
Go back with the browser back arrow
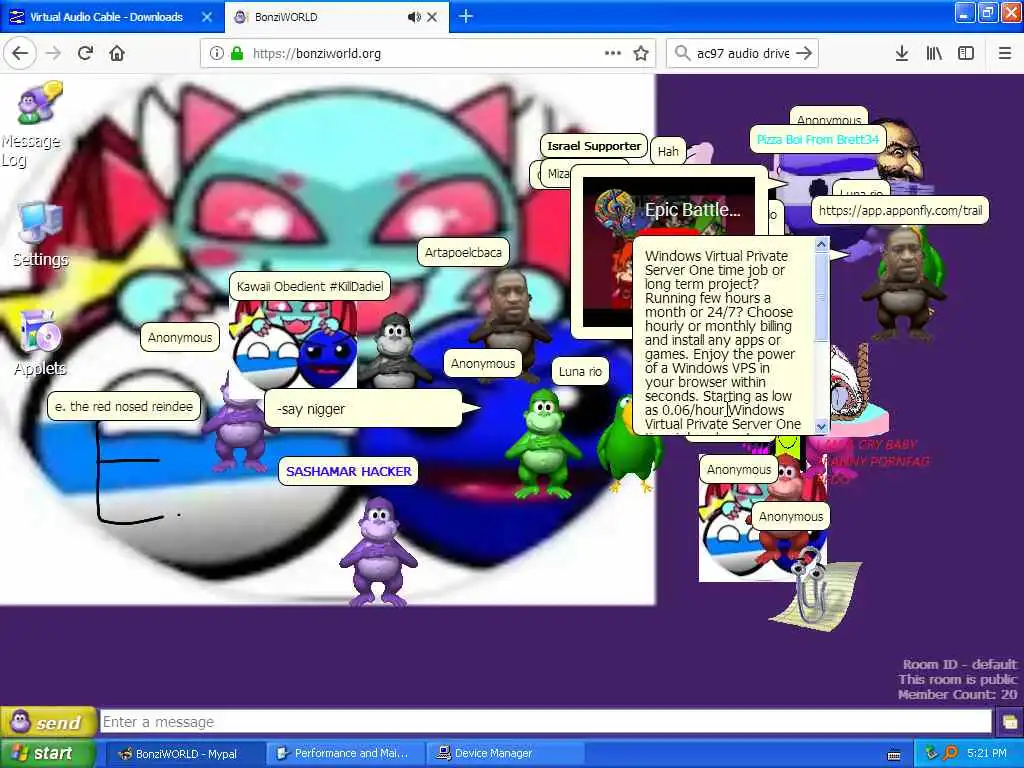20,54
